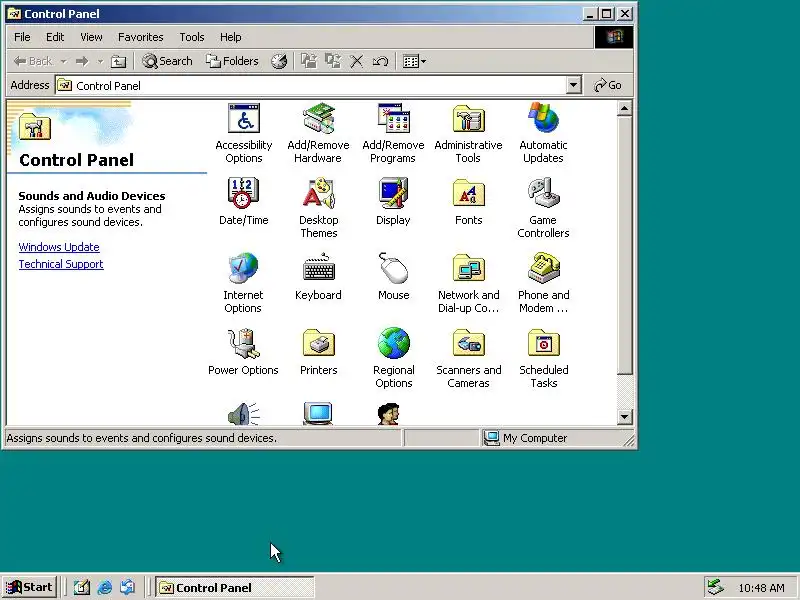
Task: Expand the Back history dropdown arrow
Action: (x=63, y=61)
